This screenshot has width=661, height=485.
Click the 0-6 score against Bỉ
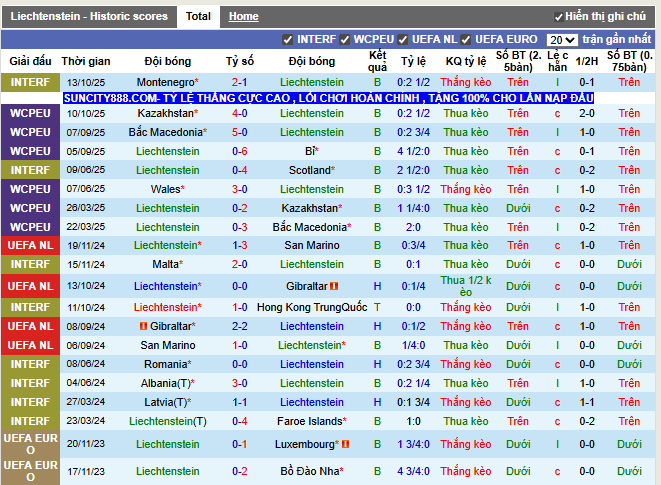(239, 151)
